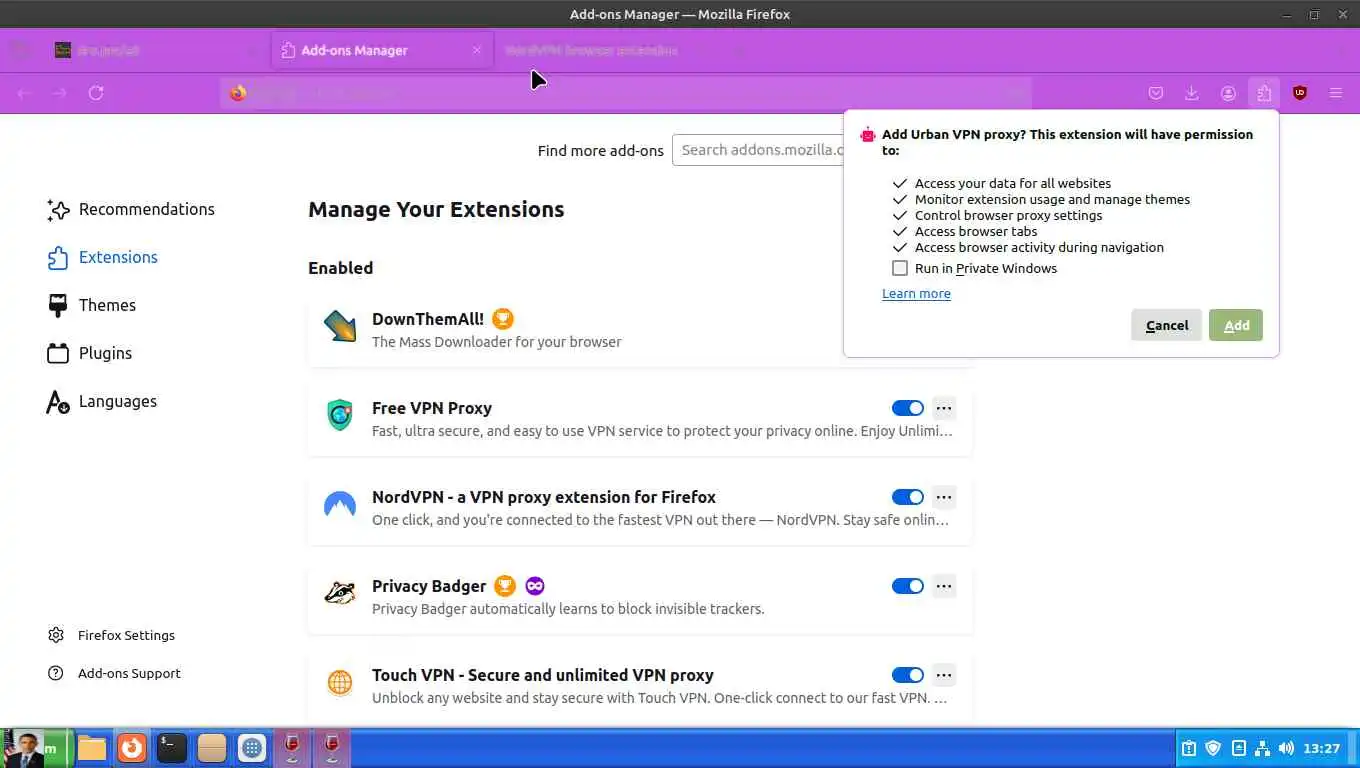Open the app grid taskbar icon
Screen dimensions: 1360x768
[252, 748]
